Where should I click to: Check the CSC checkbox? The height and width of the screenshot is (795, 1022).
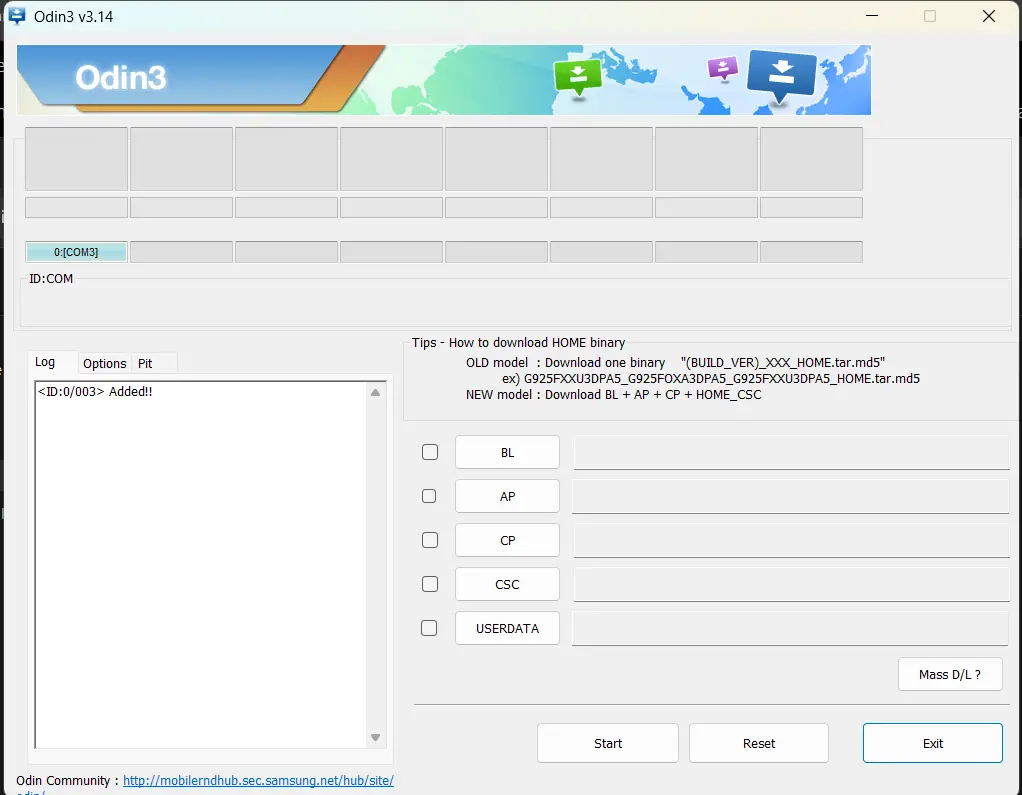coord(430,584)
